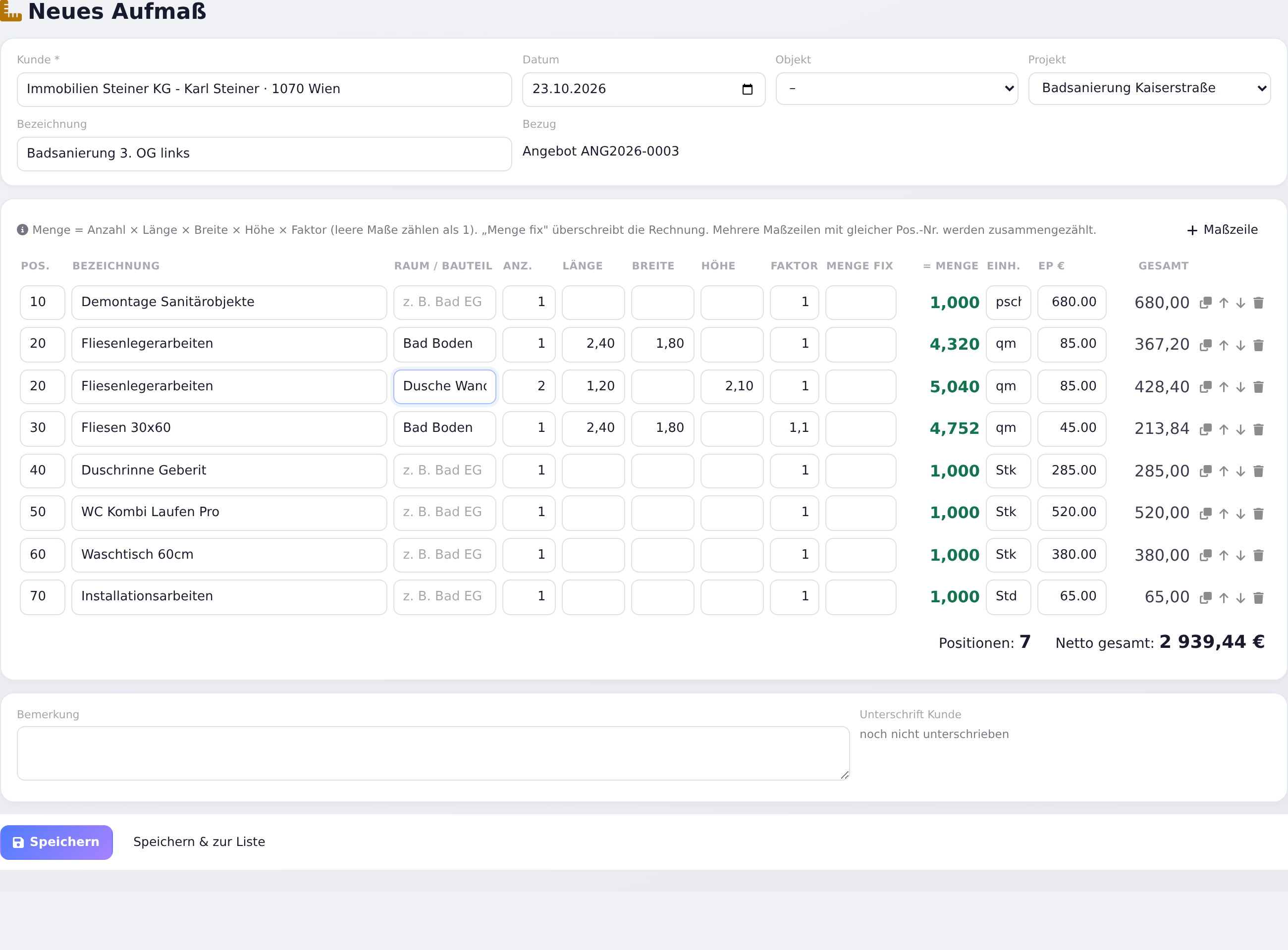Click the Angebot ANG2026-0003 reference text
The width and height of the screenshot is (1288, 950).
[600, 151]
